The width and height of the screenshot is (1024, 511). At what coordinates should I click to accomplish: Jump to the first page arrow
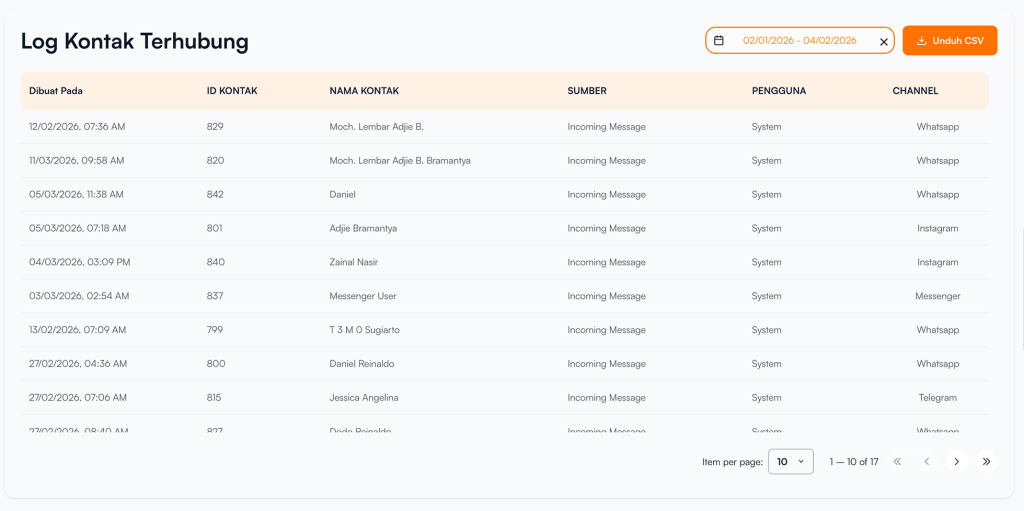(897, 461)
